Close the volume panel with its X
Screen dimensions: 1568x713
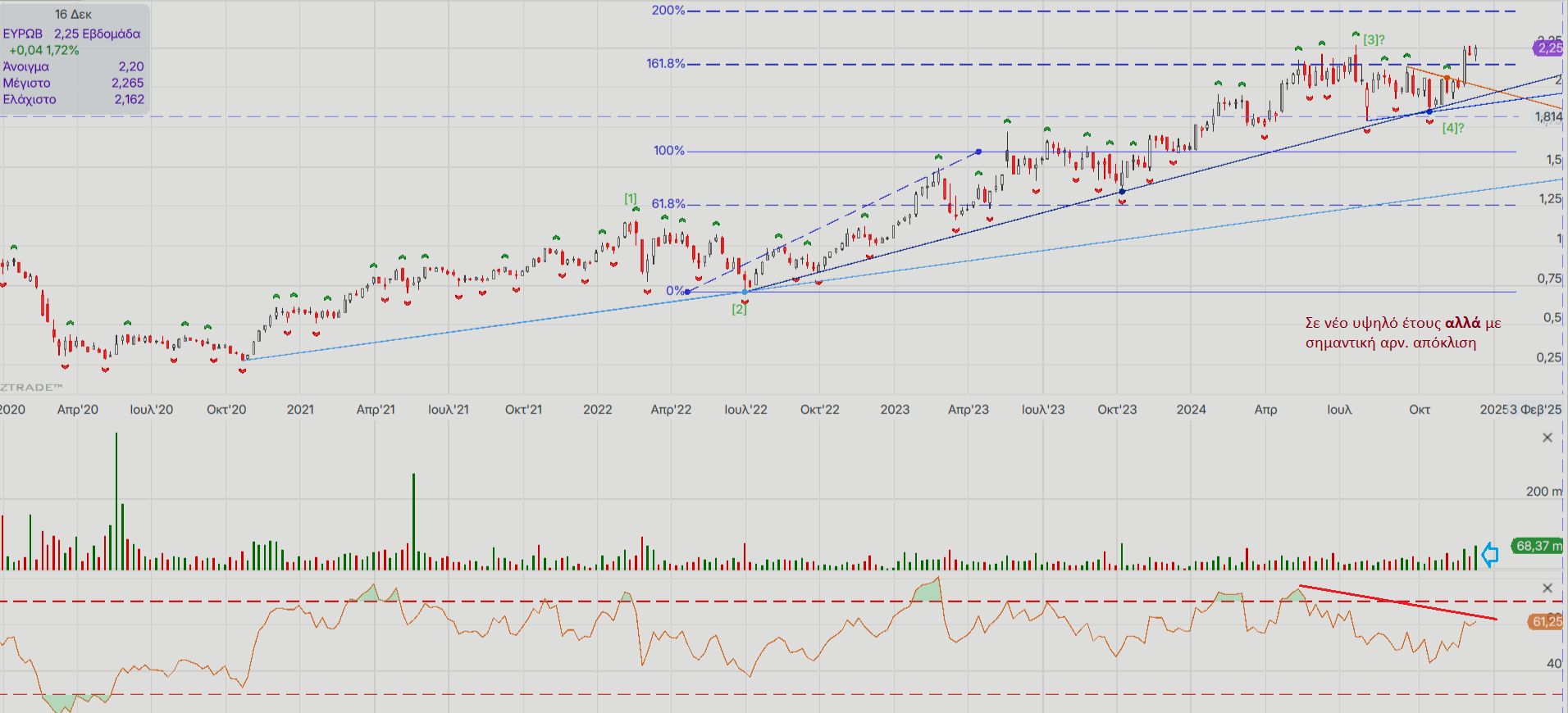[x=1547, y=438]
